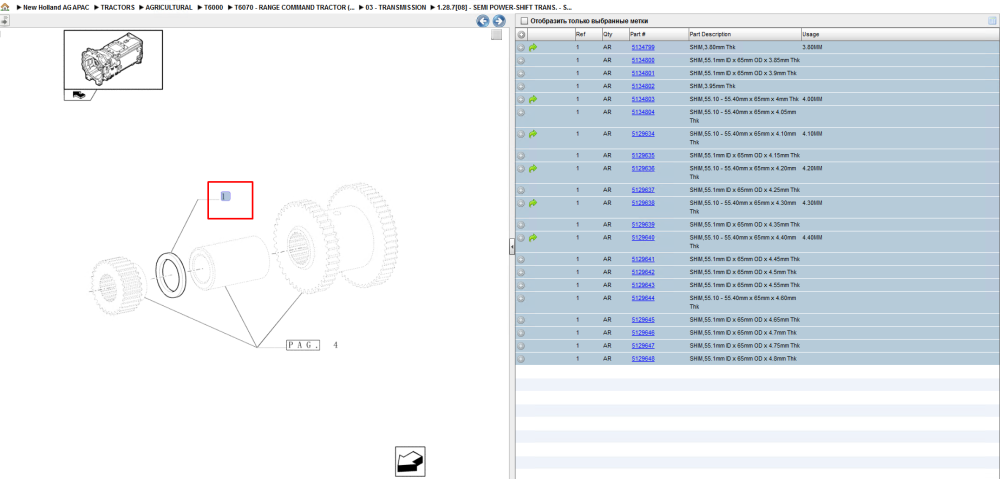
Task: Collapse the parts panel using splitter handle
Action: [511, 247]
